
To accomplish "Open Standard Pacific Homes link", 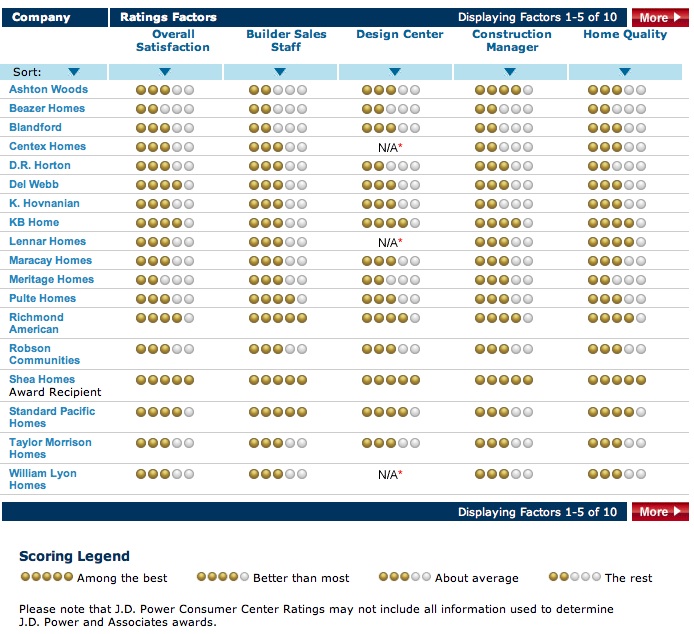I will click(52, 417).
